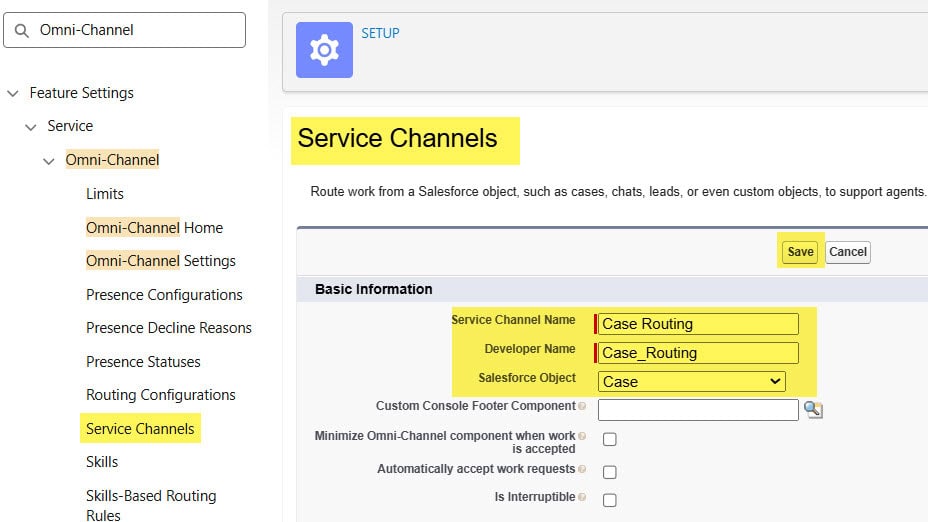This screenshot has width=928, height=522.
Task: Collapse the Feature Settings section
Action: pyautogui.click(x=13, y=94)
